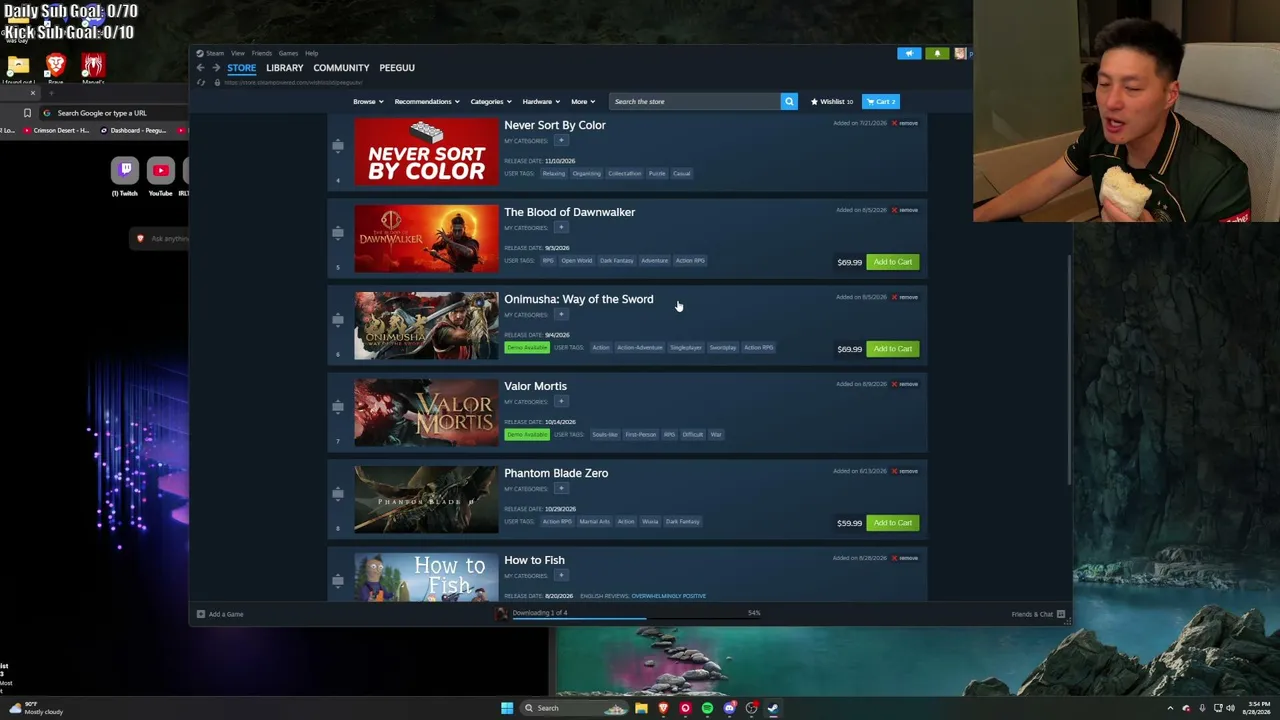This screenshot has width=1280, height=720.
Task: Click the browser's Google search URL bar
Action: 116,113
